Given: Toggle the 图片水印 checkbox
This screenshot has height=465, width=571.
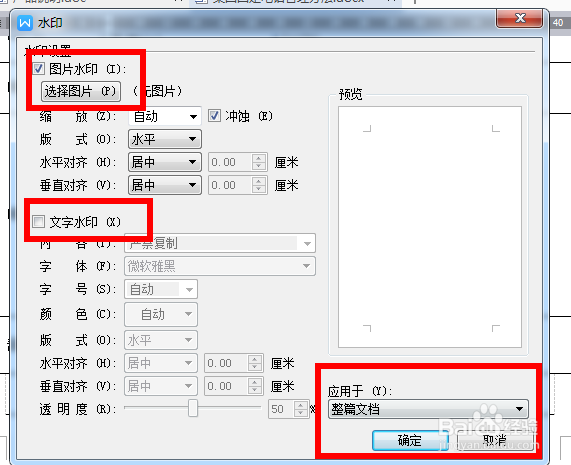Looking at the screenshot, I should [39, 68].
